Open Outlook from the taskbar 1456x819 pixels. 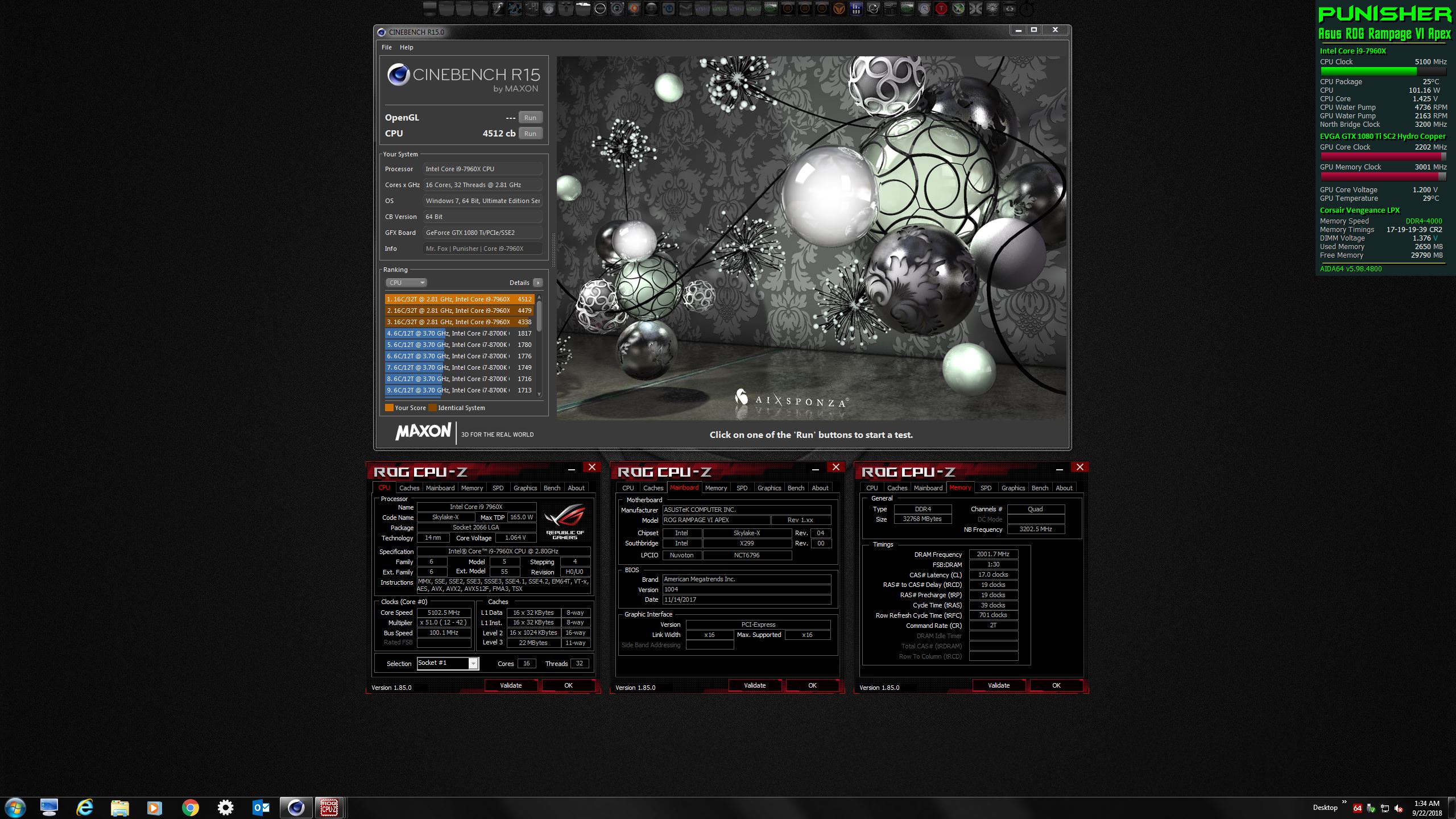(260, 808)
